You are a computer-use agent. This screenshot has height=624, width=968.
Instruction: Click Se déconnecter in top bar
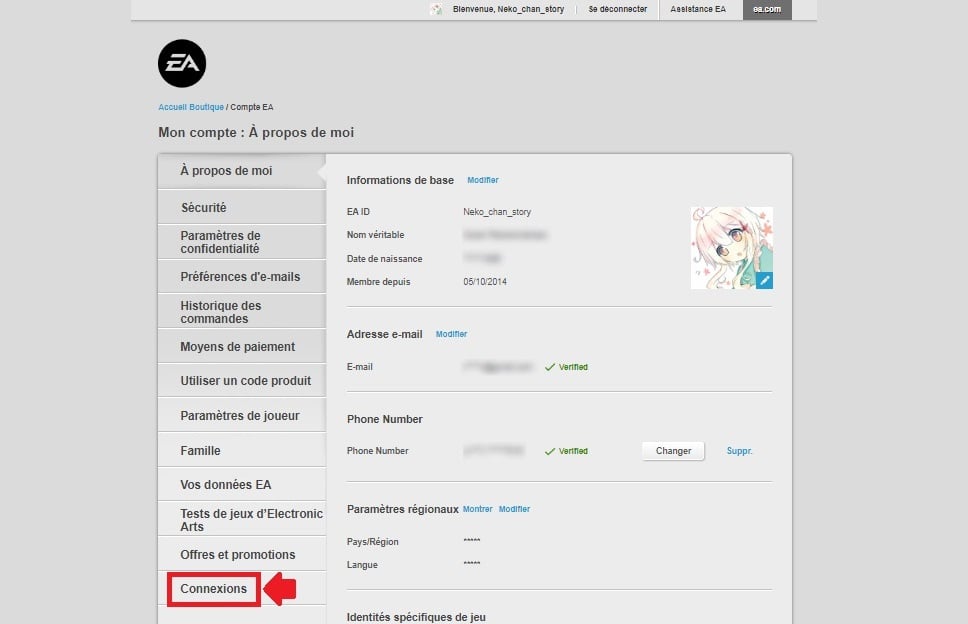[617, 9]
